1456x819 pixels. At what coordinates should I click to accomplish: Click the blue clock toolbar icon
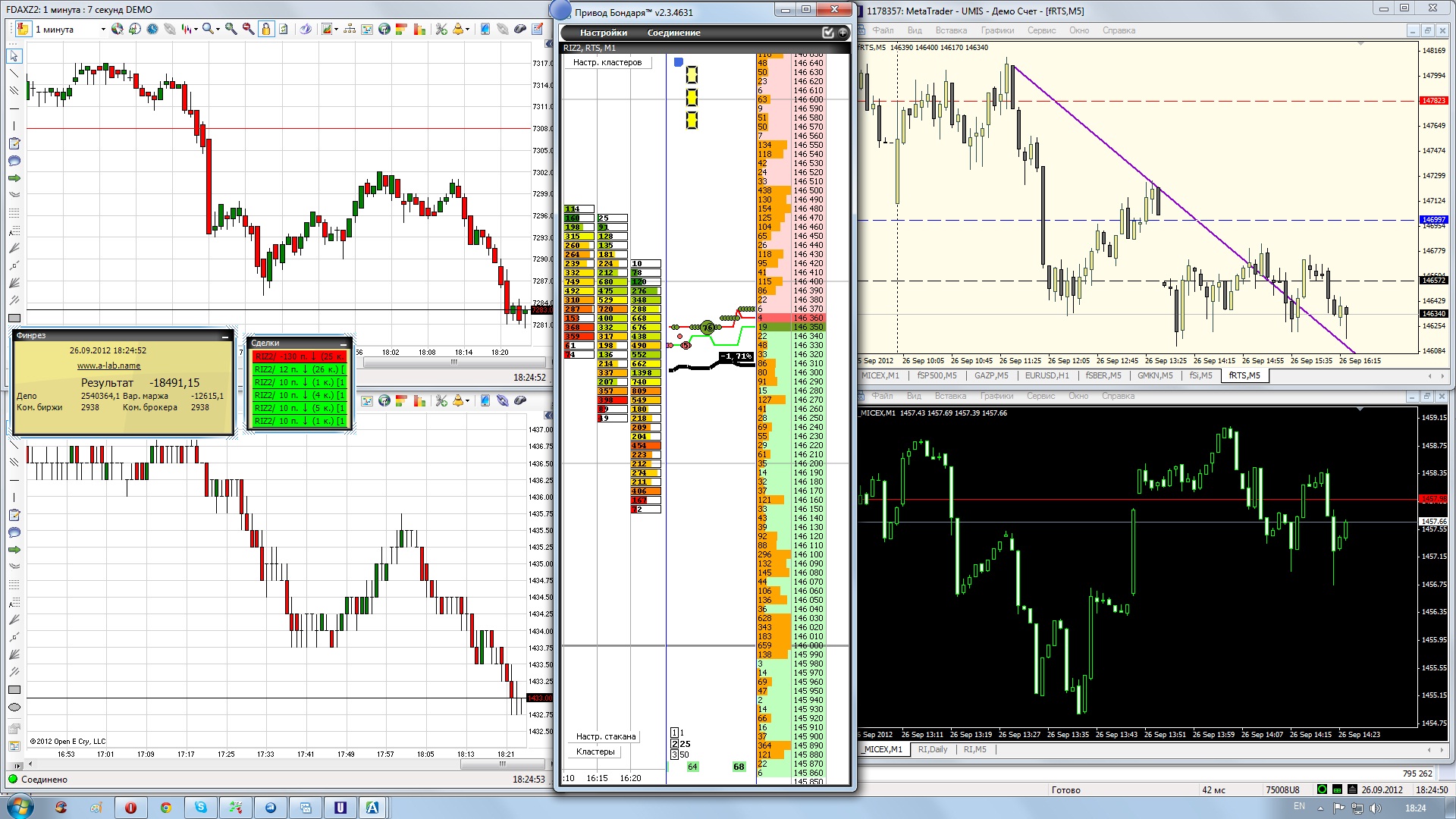tap(152, 29)
